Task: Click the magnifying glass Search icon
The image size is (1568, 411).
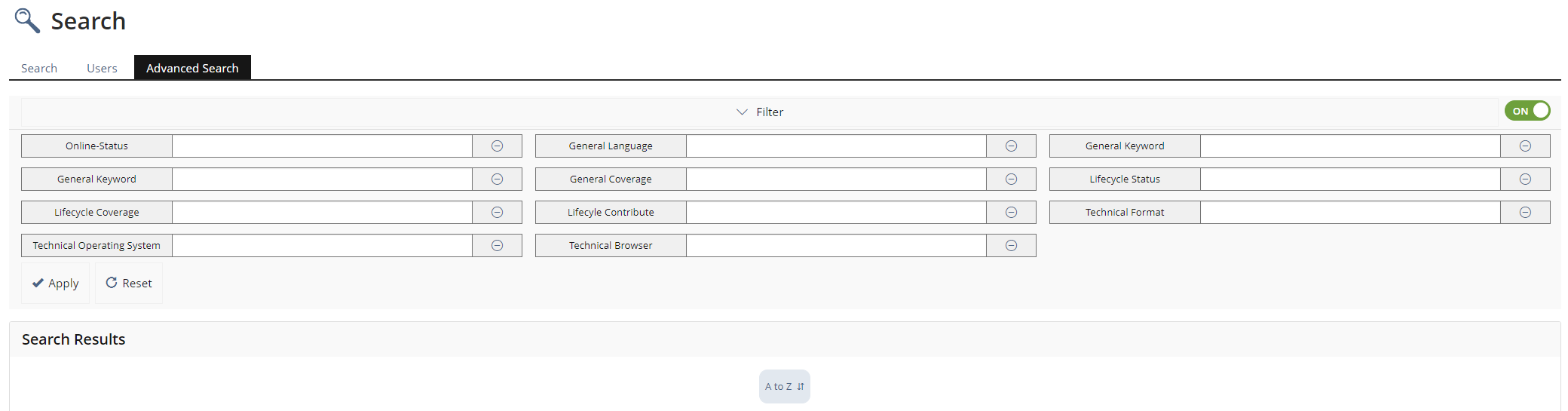Action: pos(27,20)
